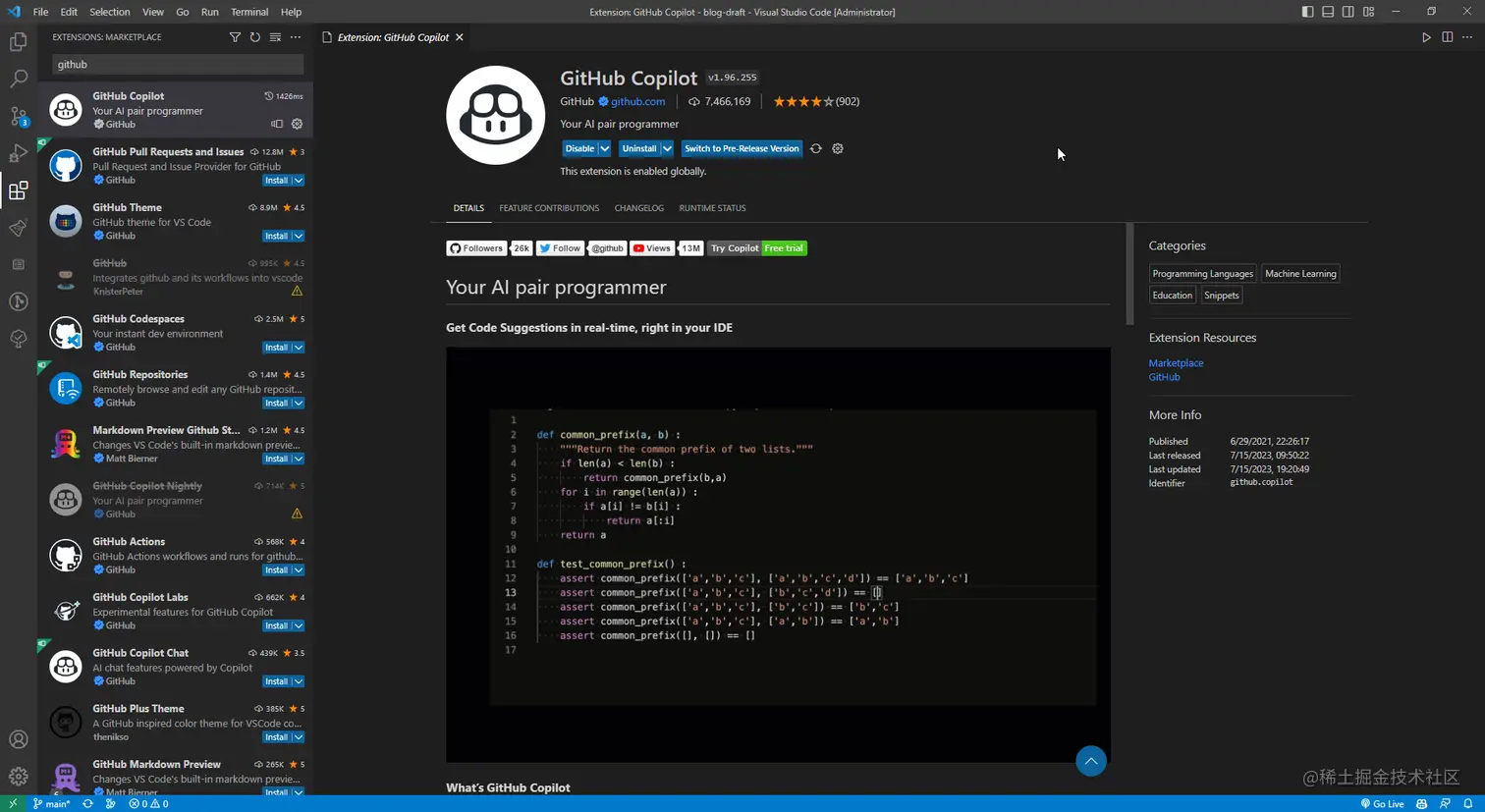Screen dimensions: 1485x812
Task: Open editor More Actions ellipsis
Action: [1467, 37]
